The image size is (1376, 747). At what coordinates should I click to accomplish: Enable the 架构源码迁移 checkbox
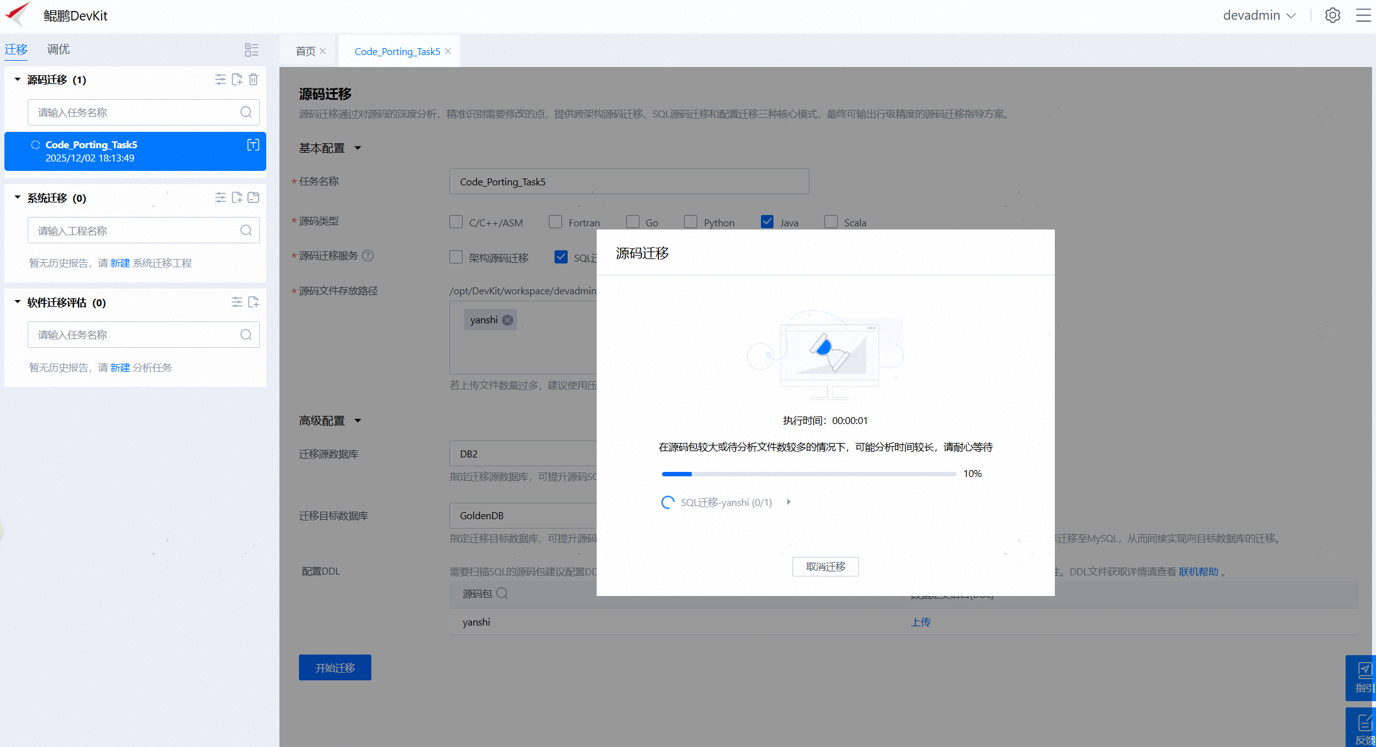click(456, 257)
